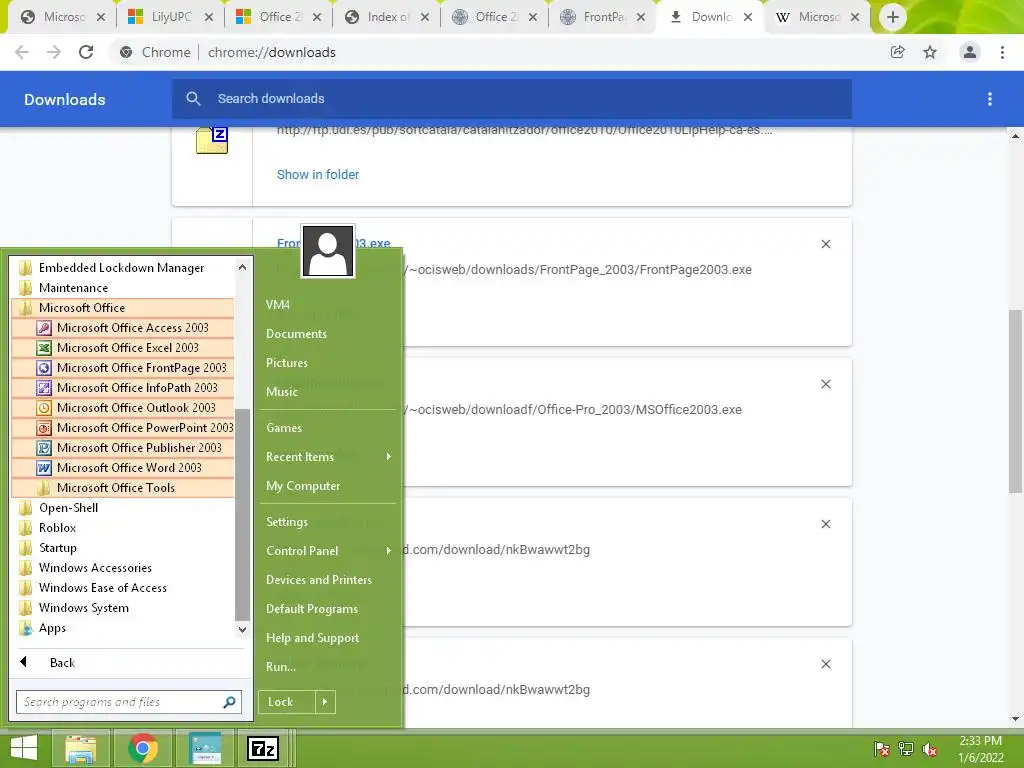Launch Microsoft Office PowerPoint 2003
The height and width of the screenshot is (768, 1024).
[123, 428]
